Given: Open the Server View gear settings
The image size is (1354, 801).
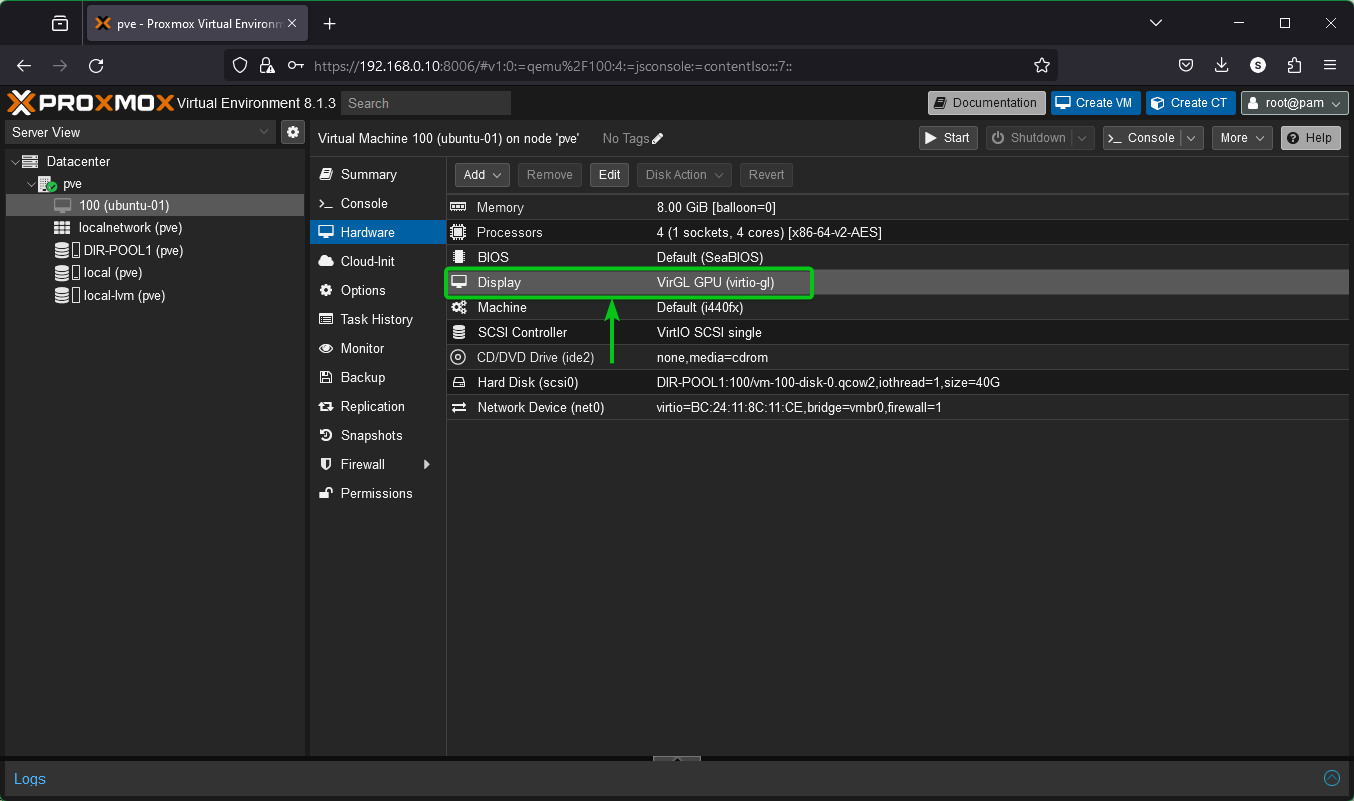Looking at the screenshot, I should [x=293, y=132].
